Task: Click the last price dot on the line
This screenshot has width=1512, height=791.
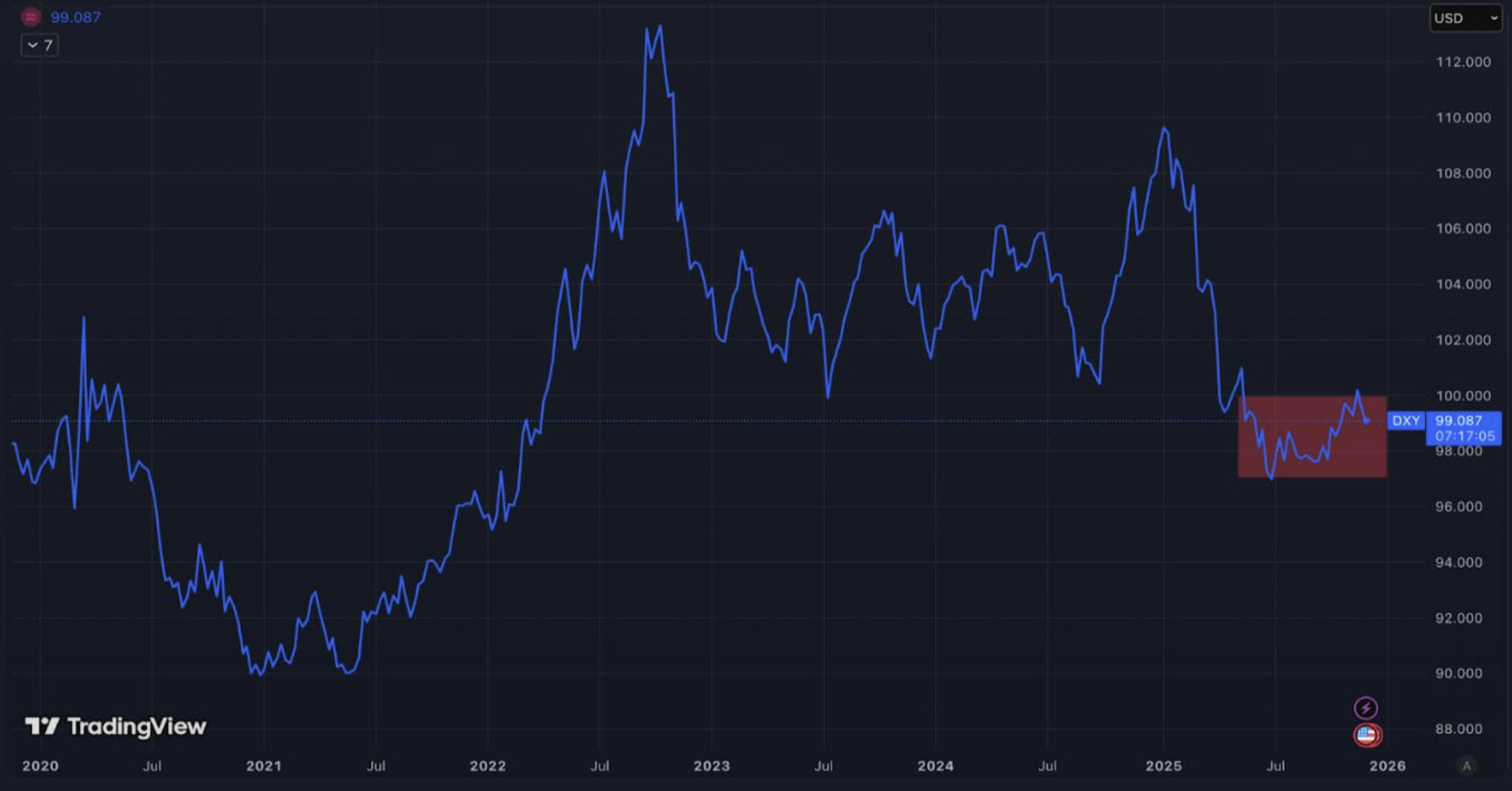Action: 1366,421
